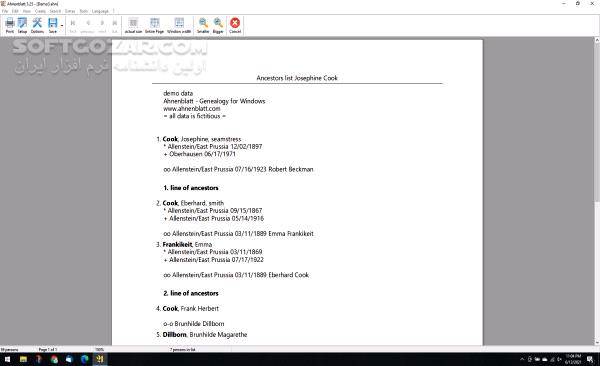This screenshot has width=600, height=366.
Task: Click the marriage line with Robert Beckman
Action: click(x=238, y=169)
